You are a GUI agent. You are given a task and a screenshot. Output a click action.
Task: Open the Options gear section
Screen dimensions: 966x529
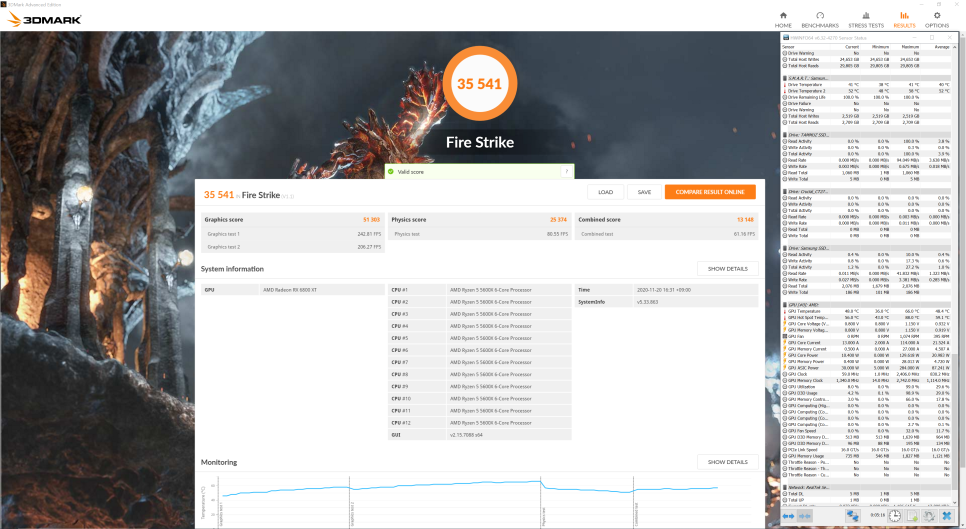coord(936,20)
